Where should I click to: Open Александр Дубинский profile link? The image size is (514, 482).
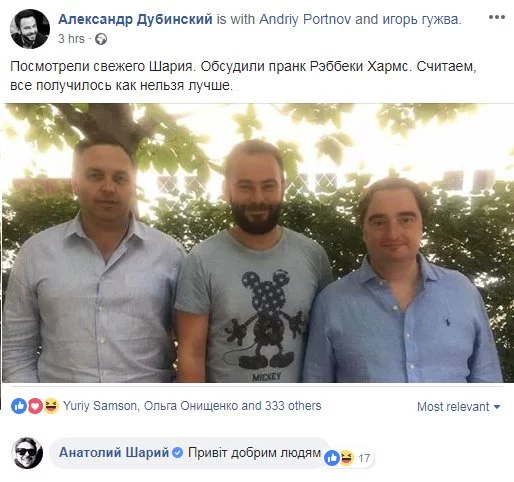pyautogui.click(x=135, y=19)
